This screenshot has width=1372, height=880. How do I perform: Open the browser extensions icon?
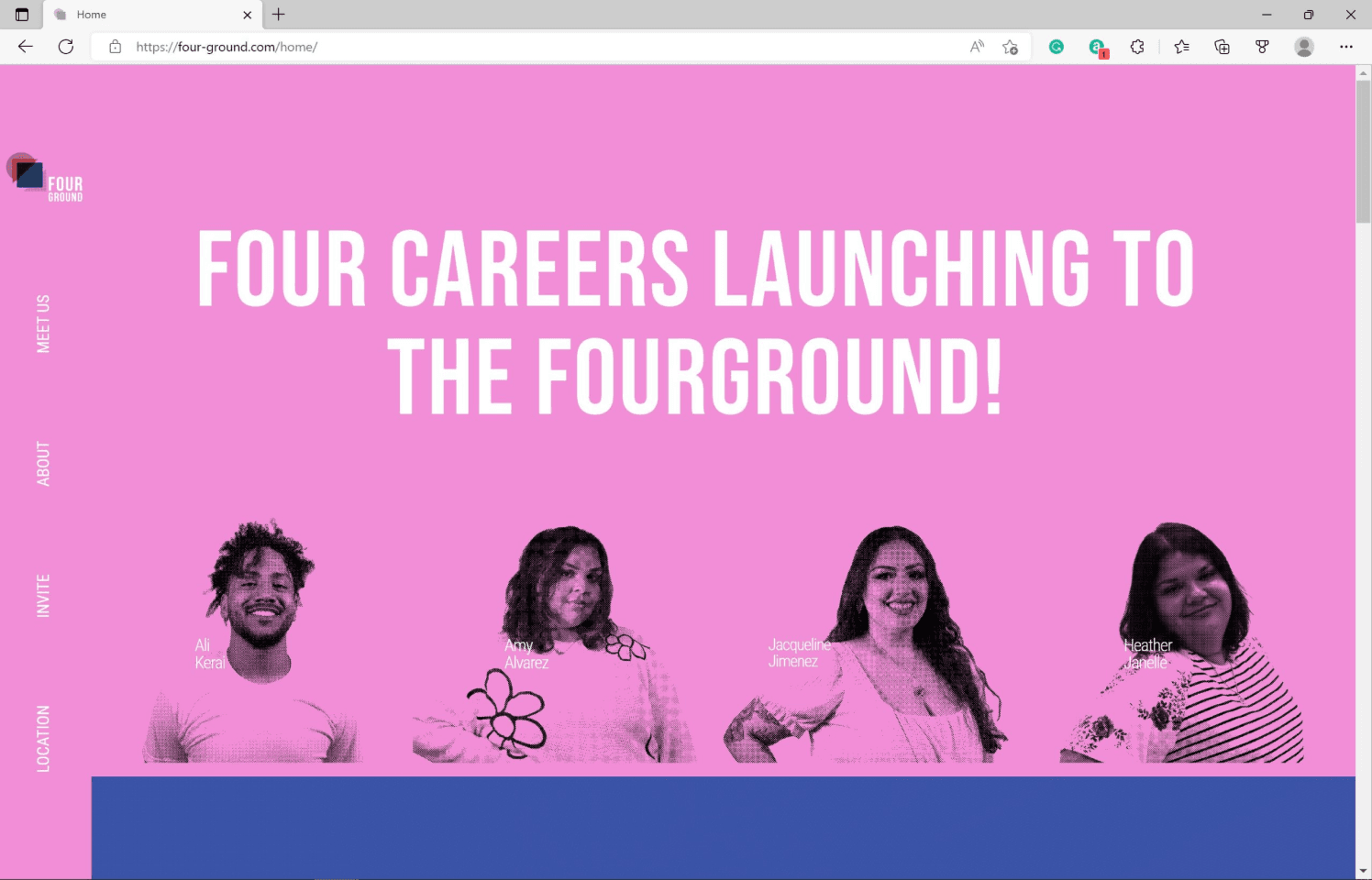(x=1137, y=47)
